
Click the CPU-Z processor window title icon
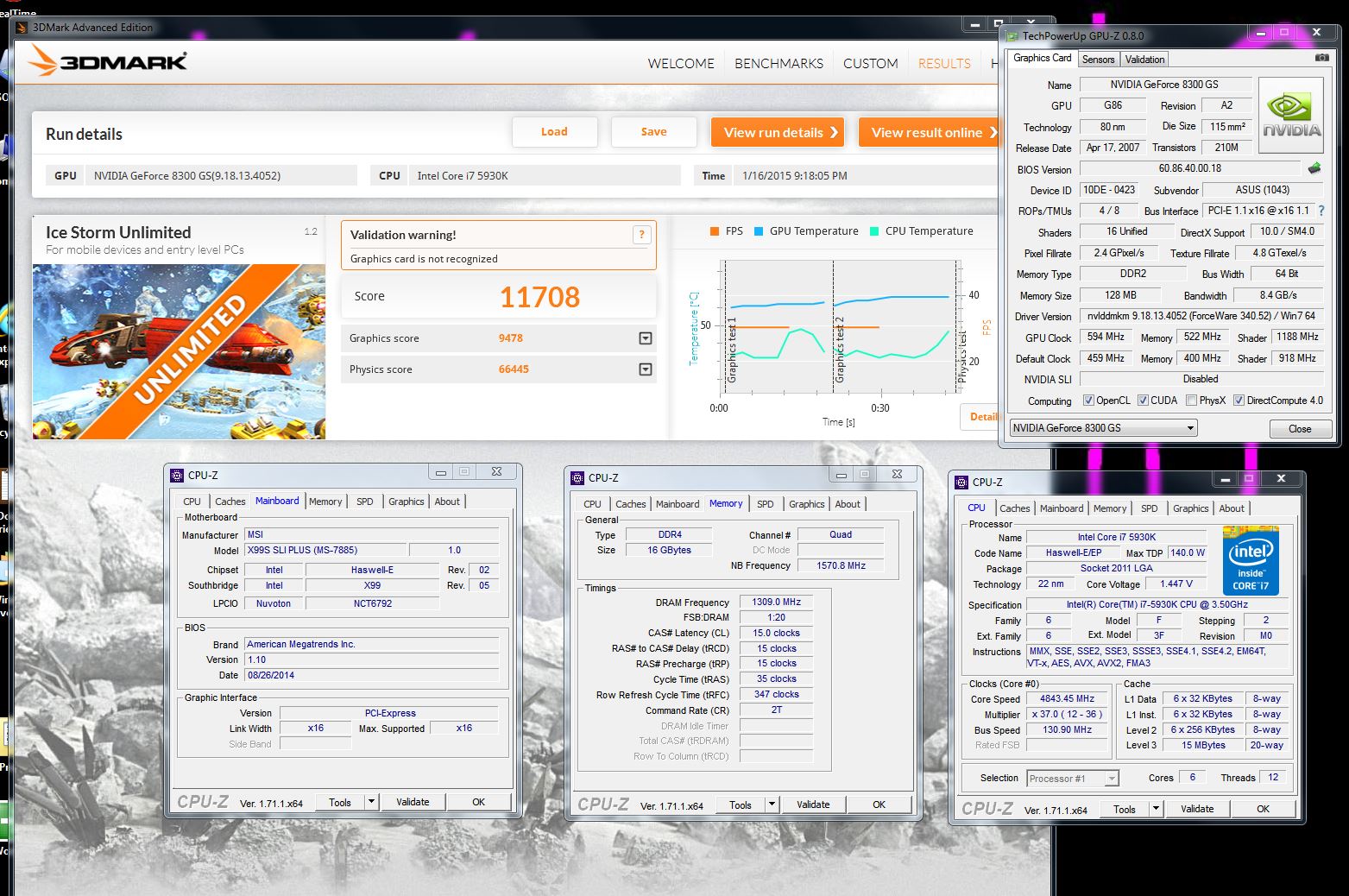[x=961, y=482]
